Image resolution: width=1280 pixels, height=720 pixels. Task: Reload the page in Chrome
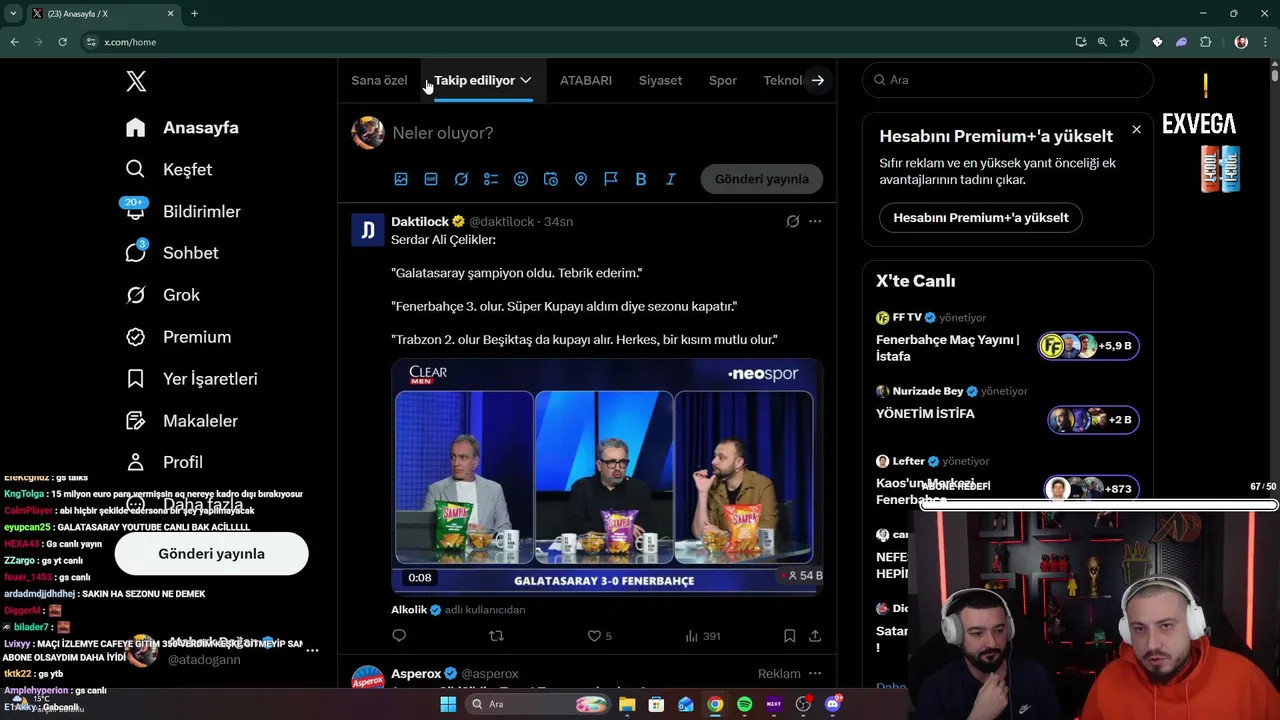click(62, 42)
